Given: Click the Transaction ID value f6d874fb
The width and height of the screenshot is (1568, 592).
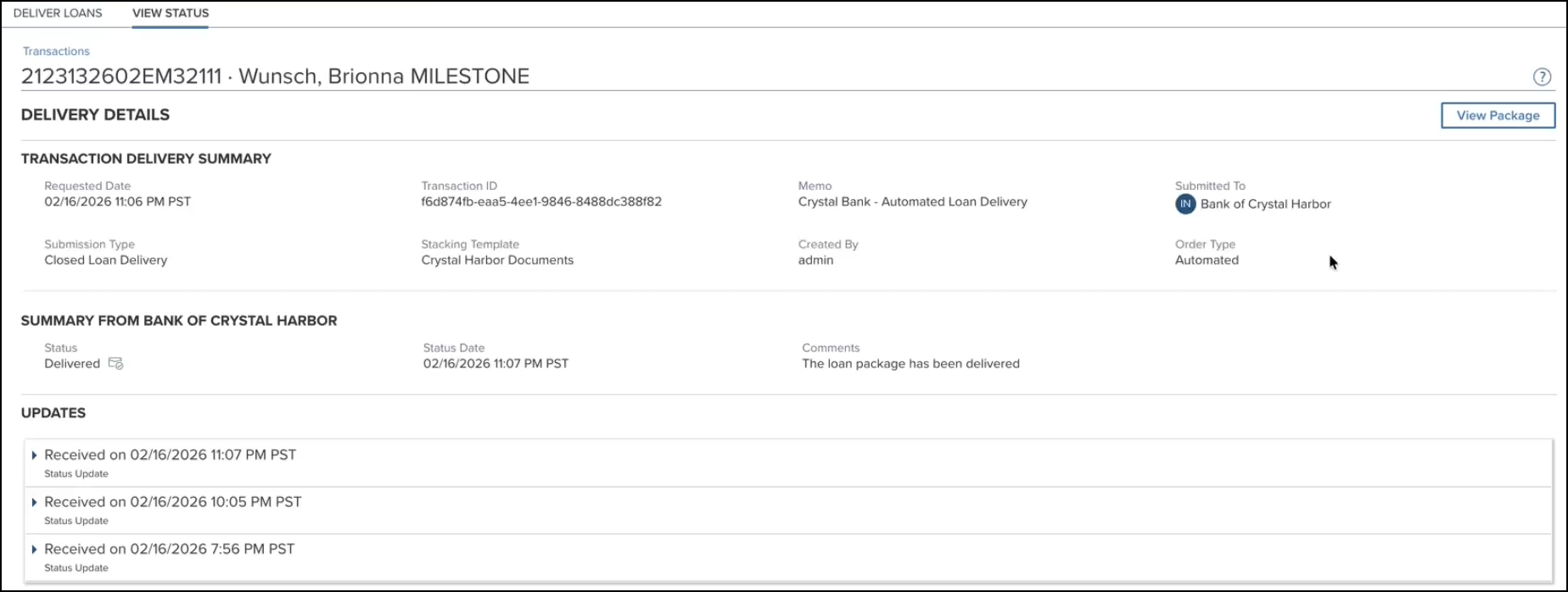Looking at the screenshot, I should [541, 202].
